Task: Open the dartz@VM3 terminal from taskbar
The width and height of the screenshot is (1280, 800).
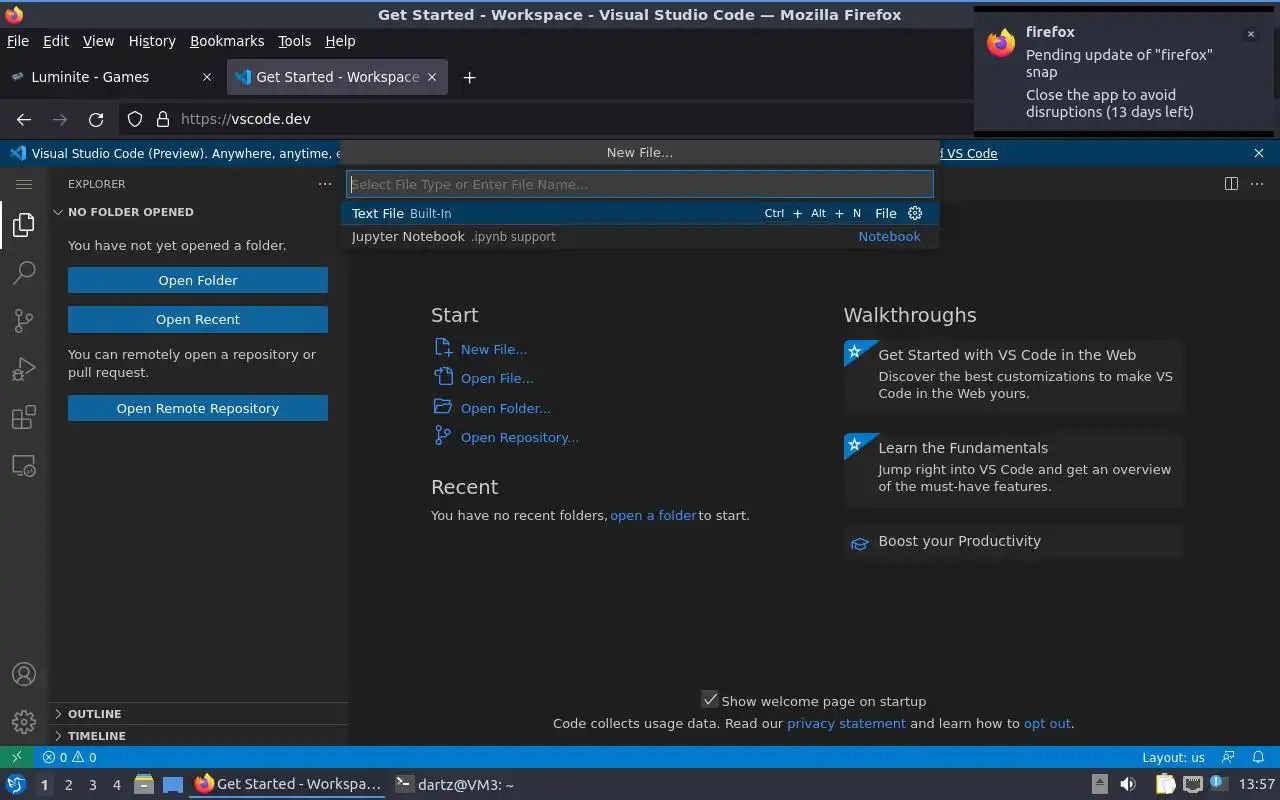Action: click(x=455, y=785)
